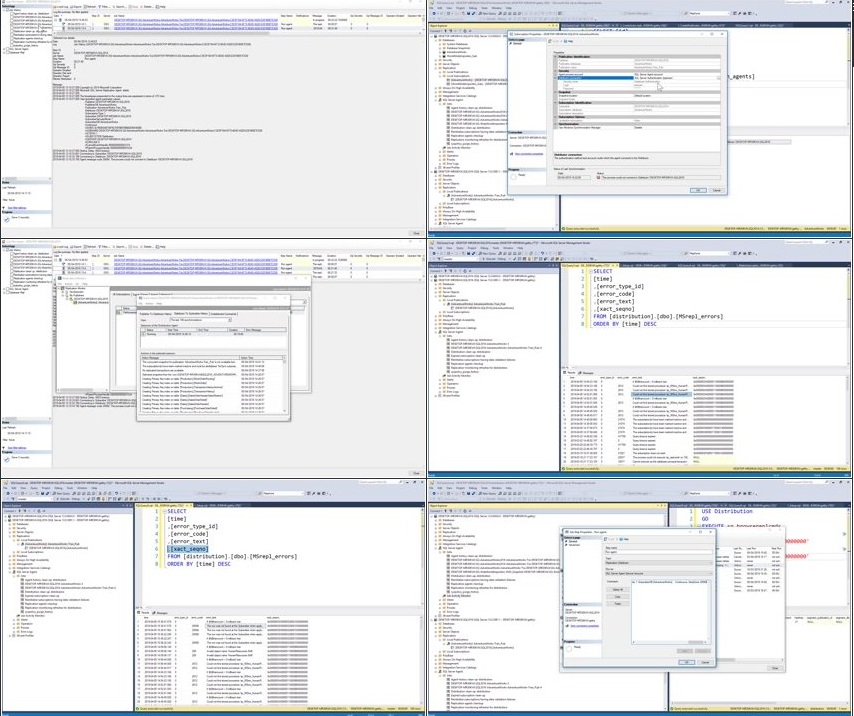Toggle 'Replication monitoring refresher' checkbox in top-left viewer

(13, 42)
